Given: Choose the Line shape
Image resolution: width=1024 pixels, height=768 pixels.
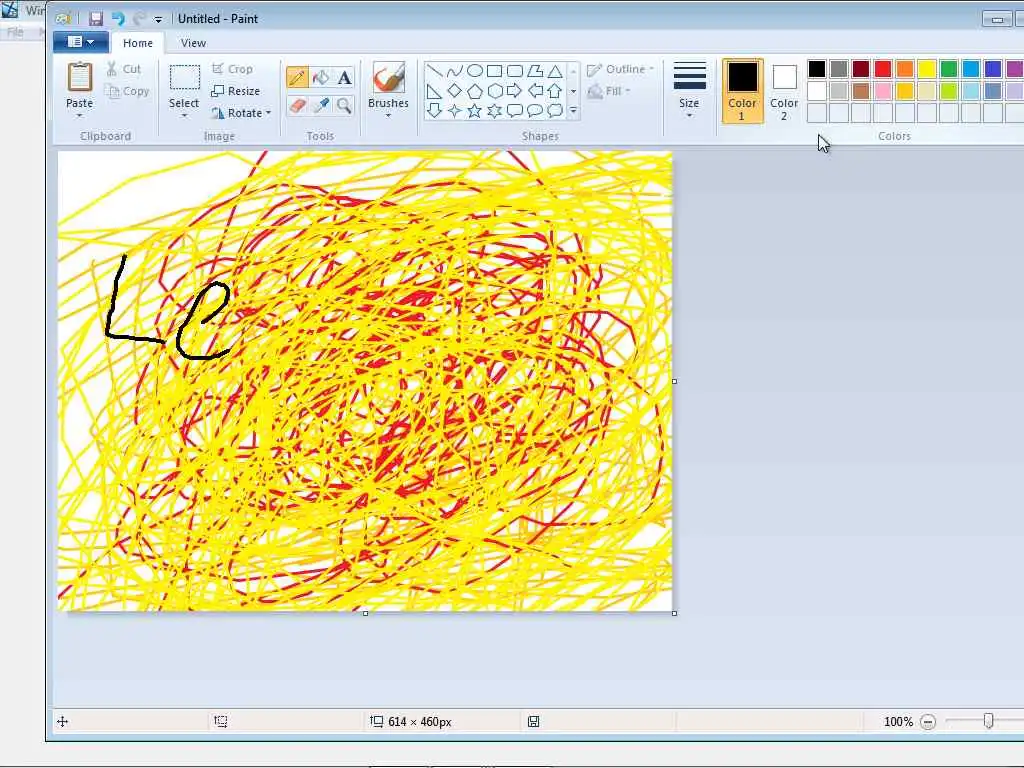Looking at the screenshot, I should click(x=435, y=71).
